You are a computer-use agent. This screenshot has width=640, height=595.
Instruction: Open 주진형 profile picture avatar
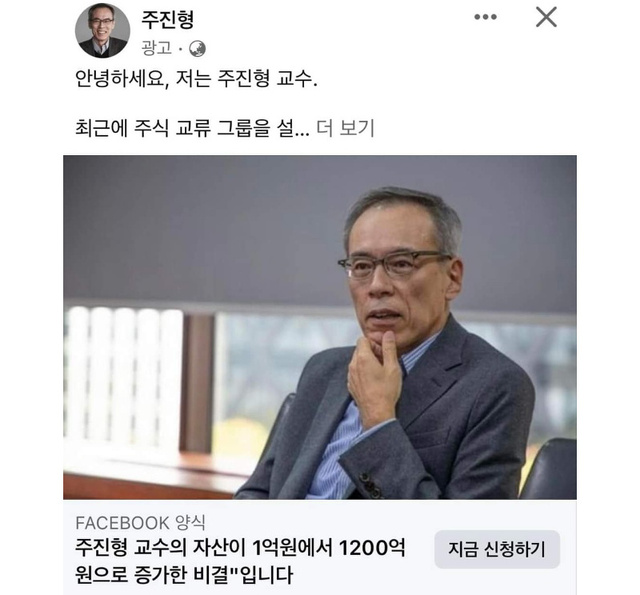point(102,31)
